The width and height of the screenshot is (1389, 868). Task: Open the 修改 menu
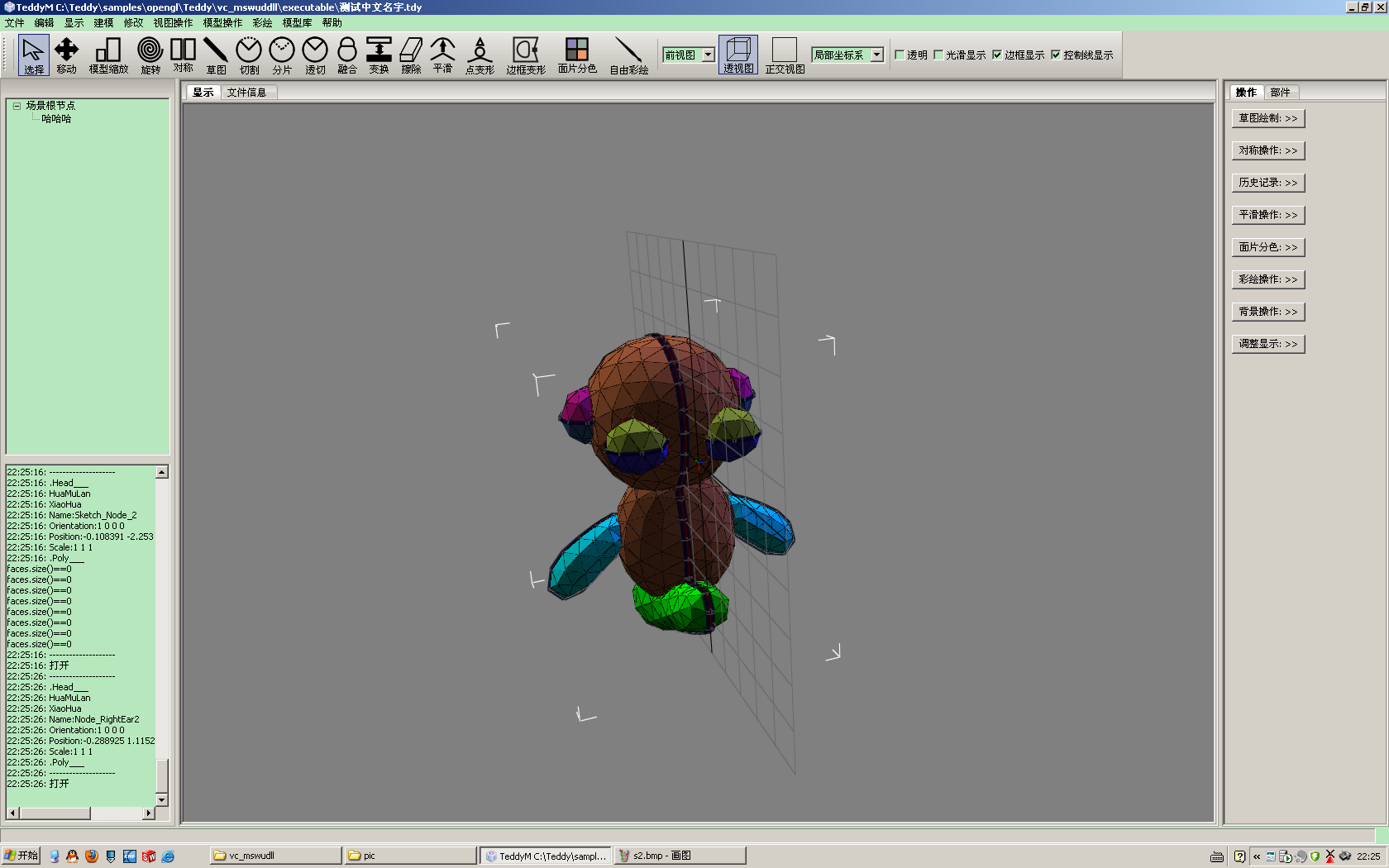(133, 23)
